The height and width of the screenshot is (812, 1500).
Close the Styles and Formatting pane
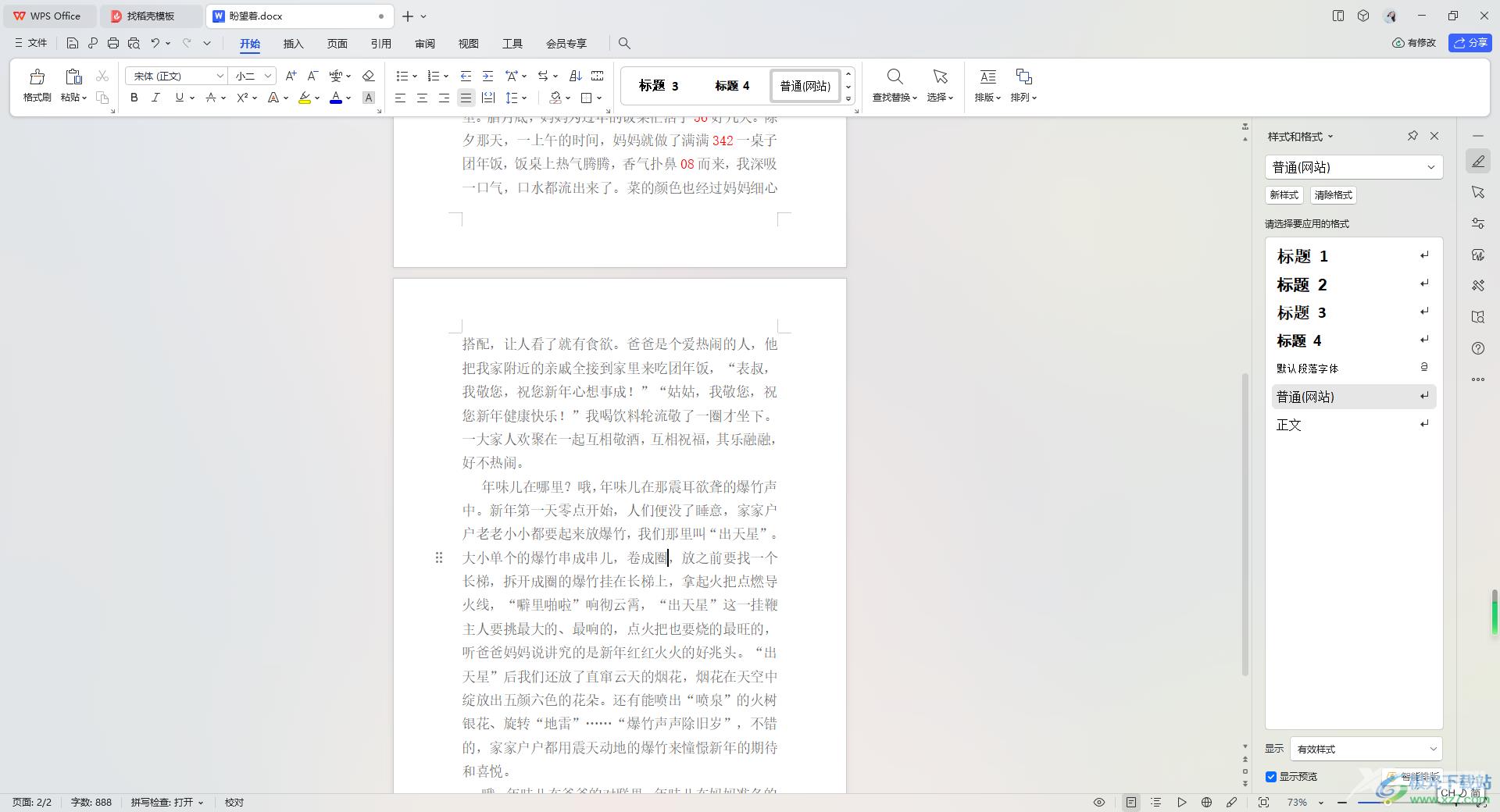pyautogui.click(x=1434, y=136)
